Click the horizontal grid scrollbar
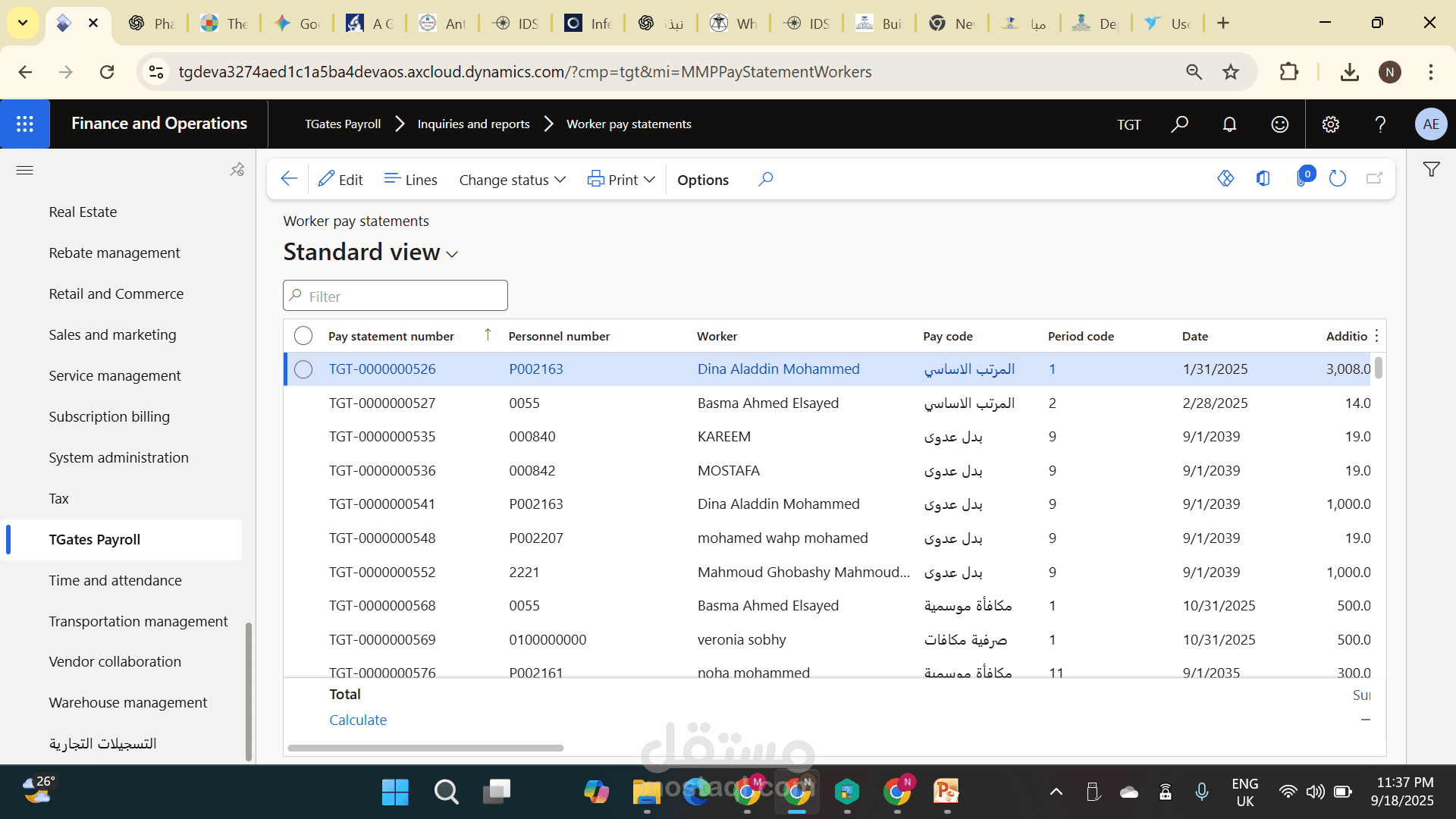Image resolution: width=1456 pixels, height=819 pixels. tap(425, 748)
